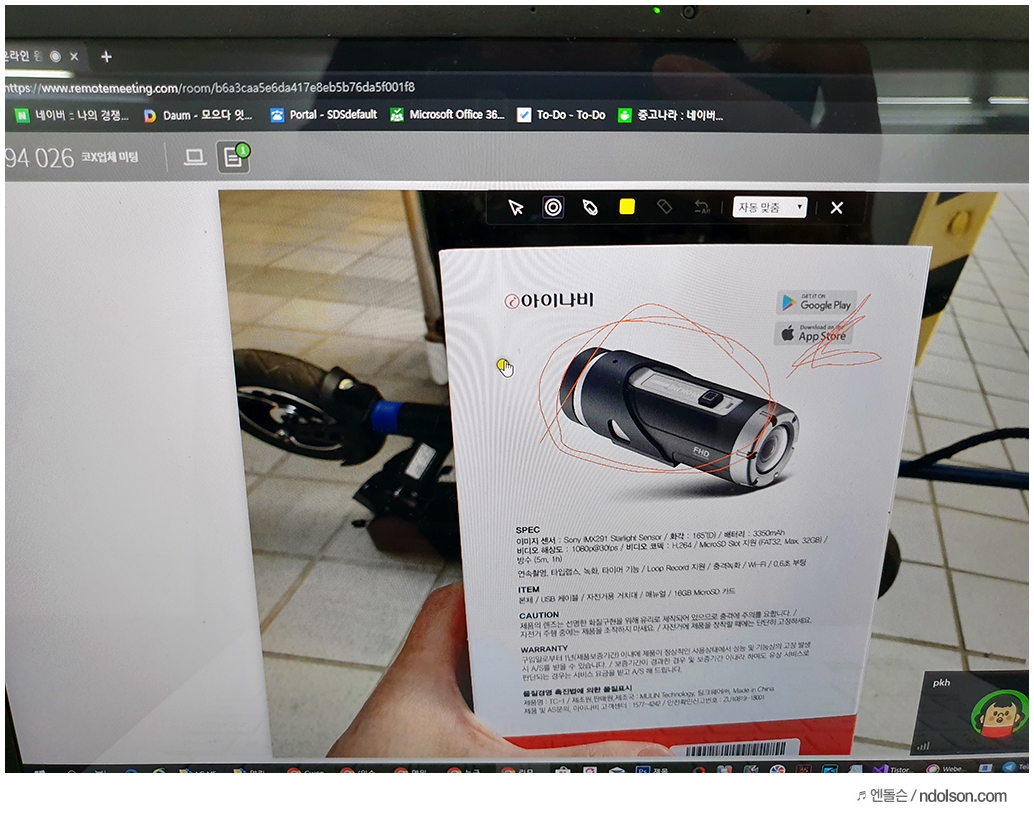
Task: Click the screen share laptop icon
Action: (195, 158)
